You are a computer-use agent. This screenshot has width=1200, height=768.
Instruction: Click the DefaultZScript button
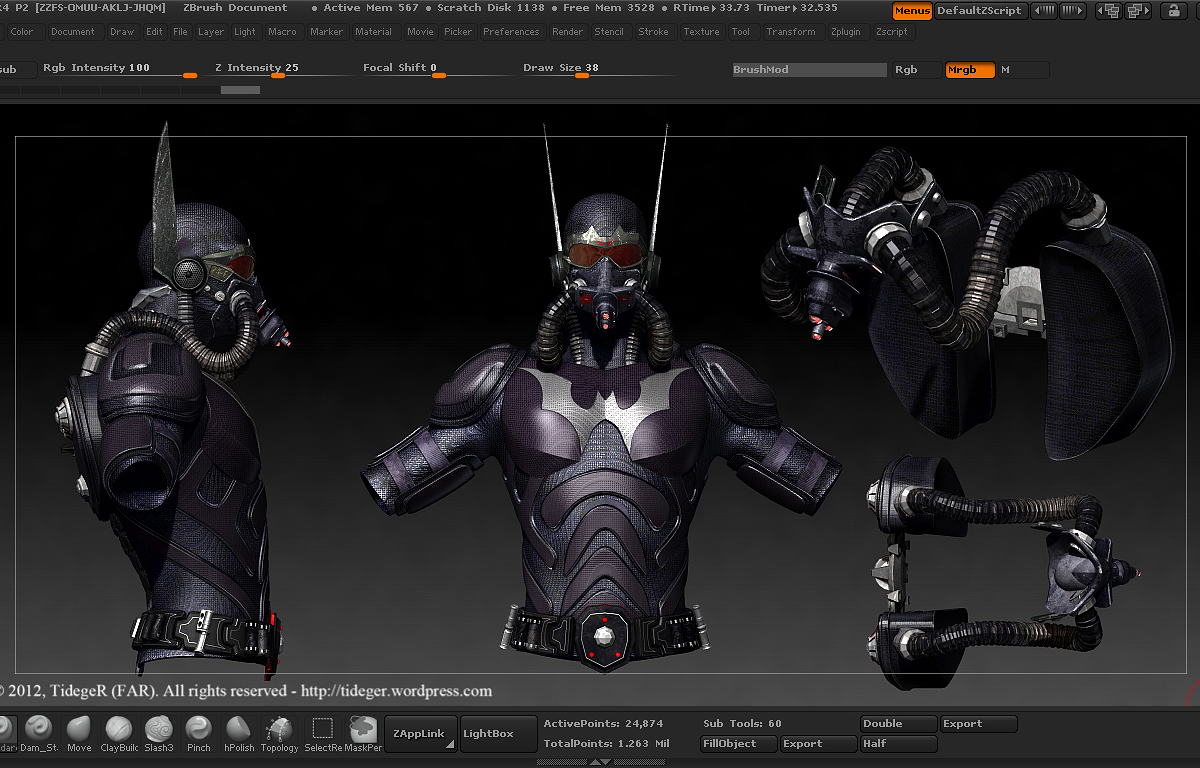coord(980,11)
